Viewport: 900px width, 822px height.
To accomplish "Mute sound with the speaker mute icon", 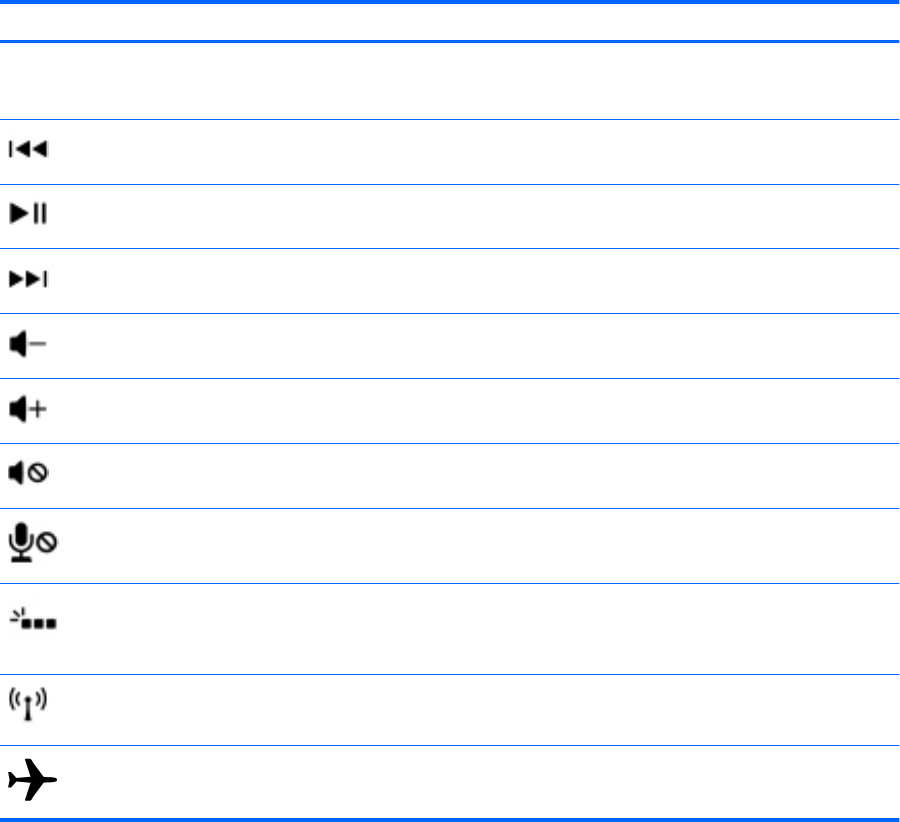I will click(28, 475).
